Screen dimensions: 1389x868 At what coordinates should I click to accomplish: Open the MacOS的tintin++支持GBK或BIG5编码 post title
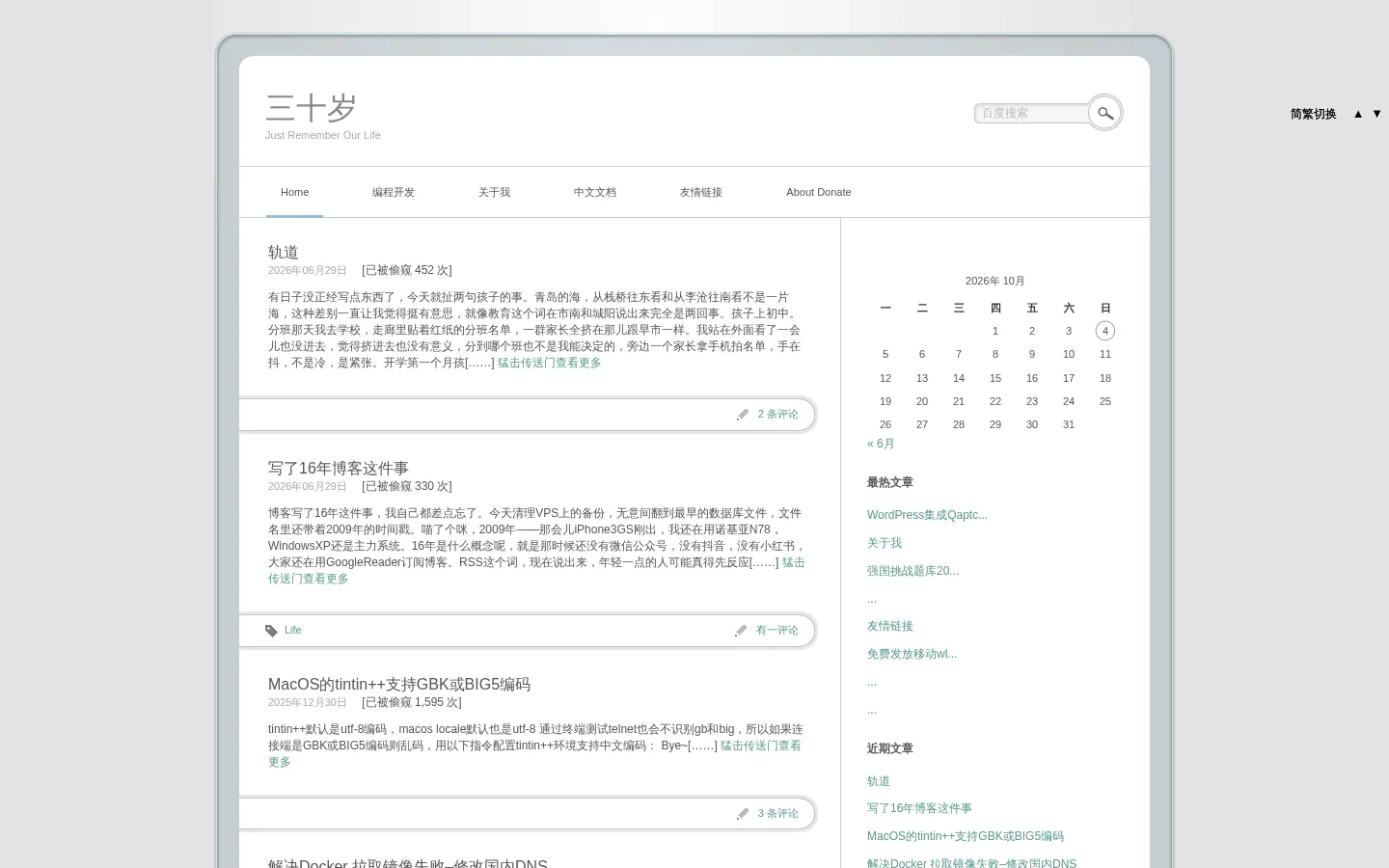point(399,684)
